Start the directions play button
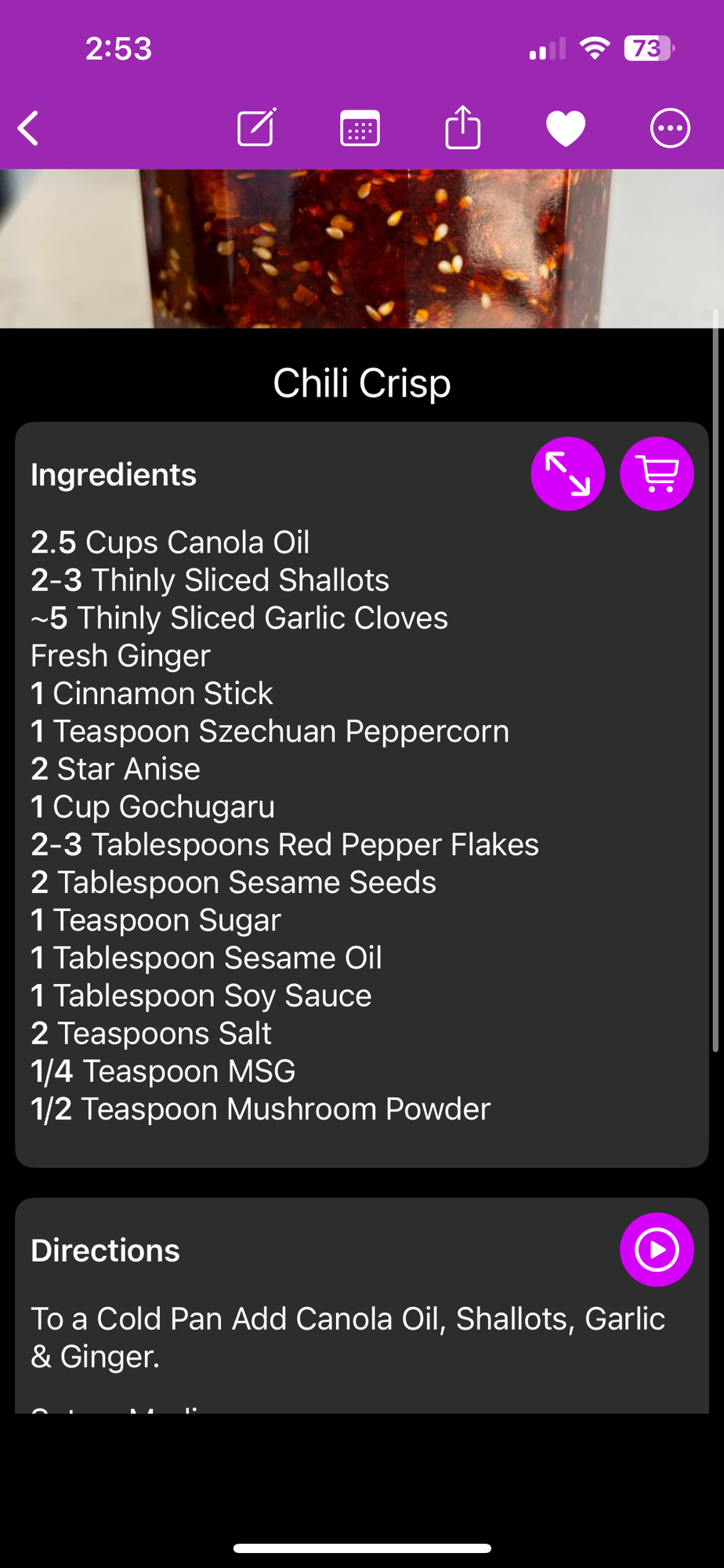This screenshot has width=724, height=1568. tap(657, 1250)
